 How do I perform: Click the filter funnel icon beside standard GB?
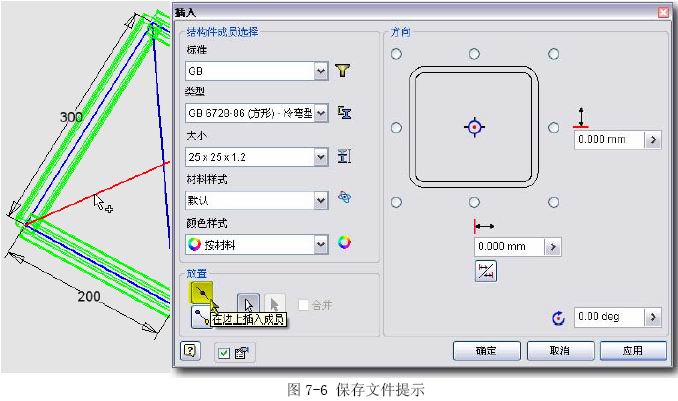coord(344,70)
